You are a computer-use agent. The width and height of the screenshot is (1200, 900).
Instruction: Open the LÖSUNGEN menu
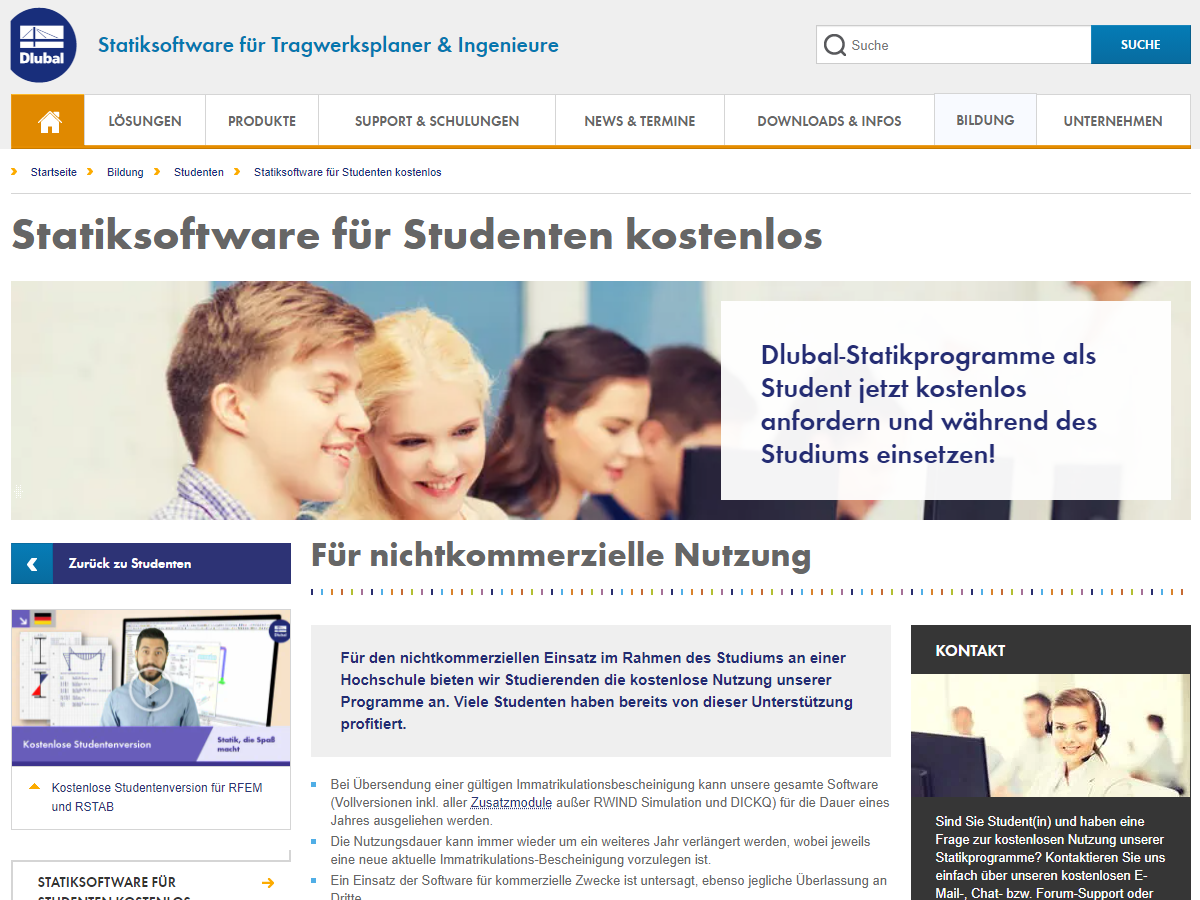click(144, 119)
